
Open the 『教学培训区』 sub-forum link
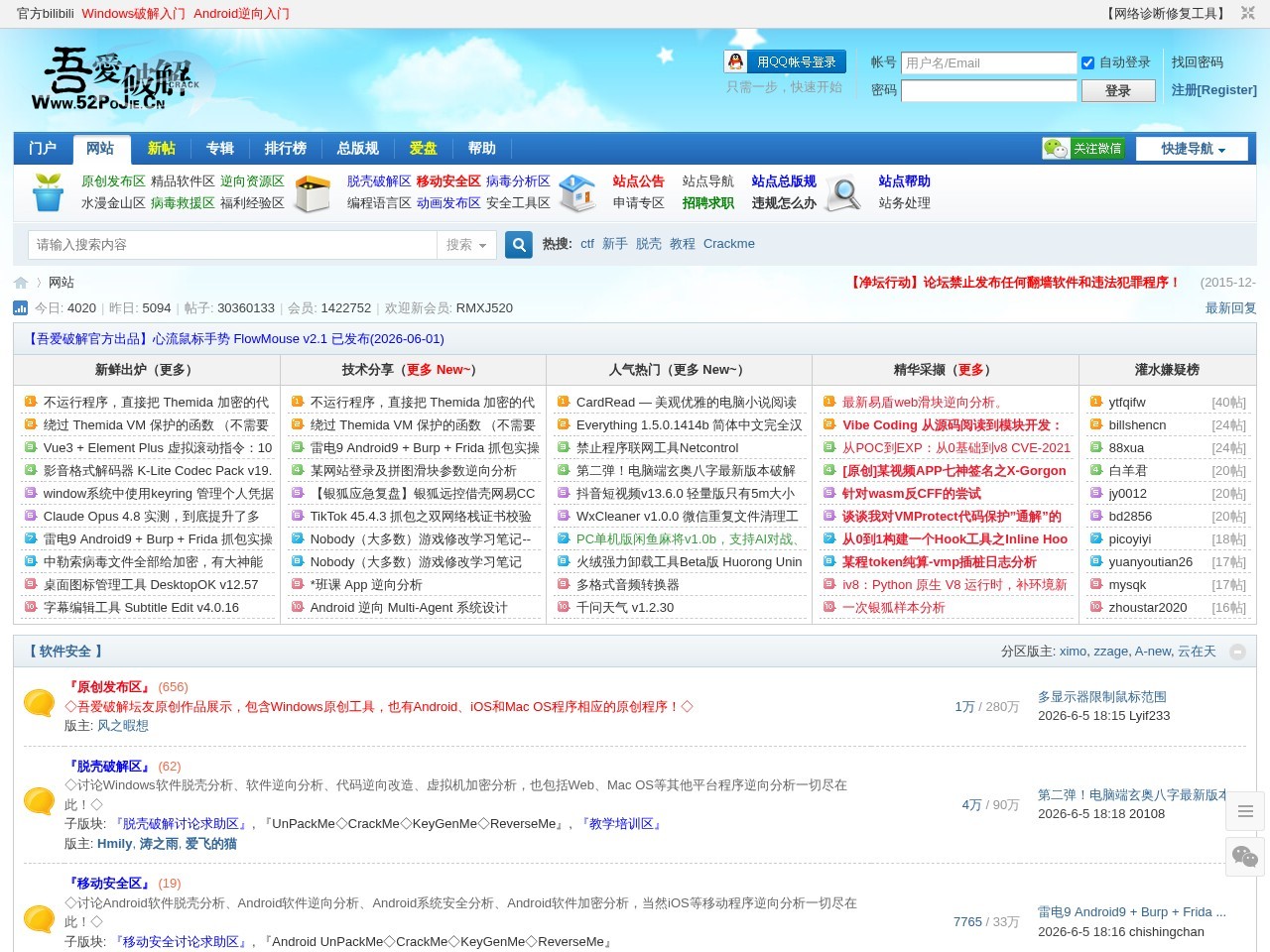pyautogui.click(x=621, y=824)
